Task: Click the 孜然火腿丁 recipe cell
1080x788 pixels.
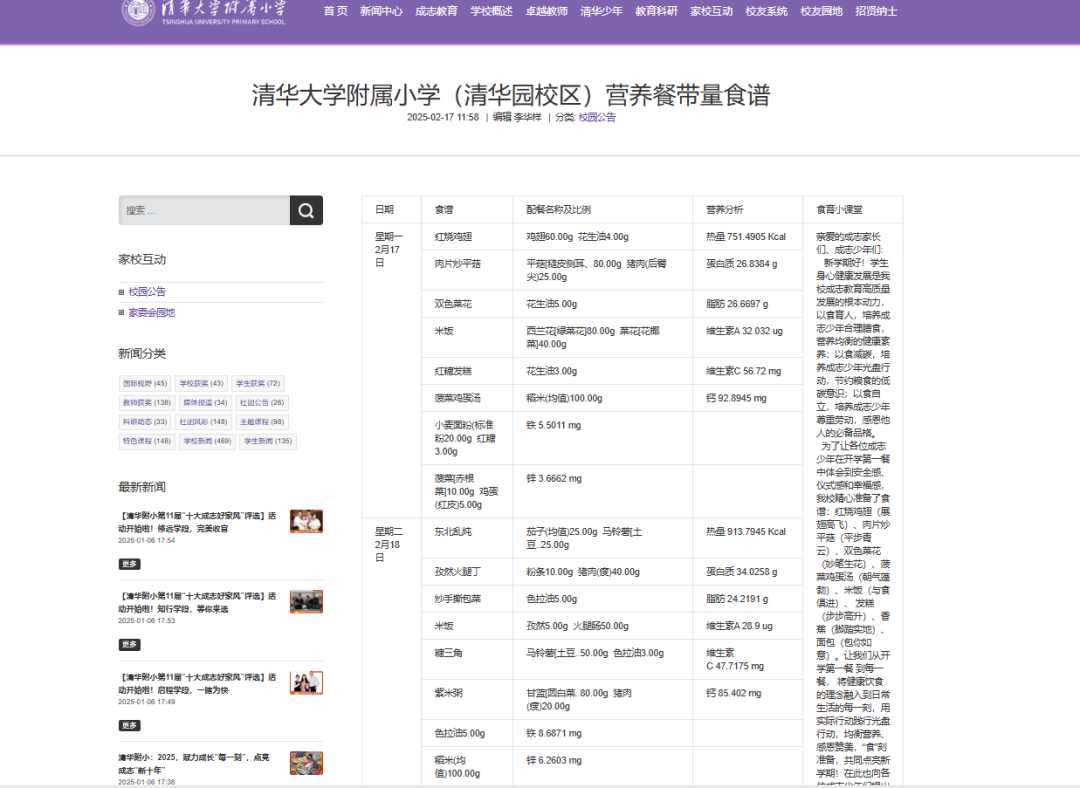Action: point(467,572)
